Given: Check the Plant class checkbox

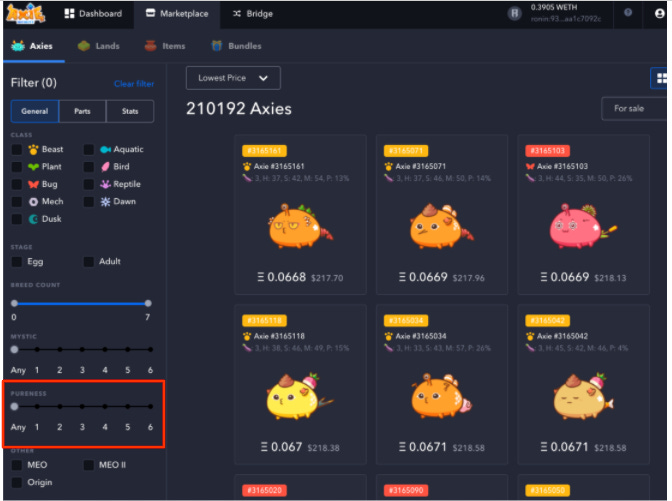Looking at the screenshot, I should coord(17,167).
